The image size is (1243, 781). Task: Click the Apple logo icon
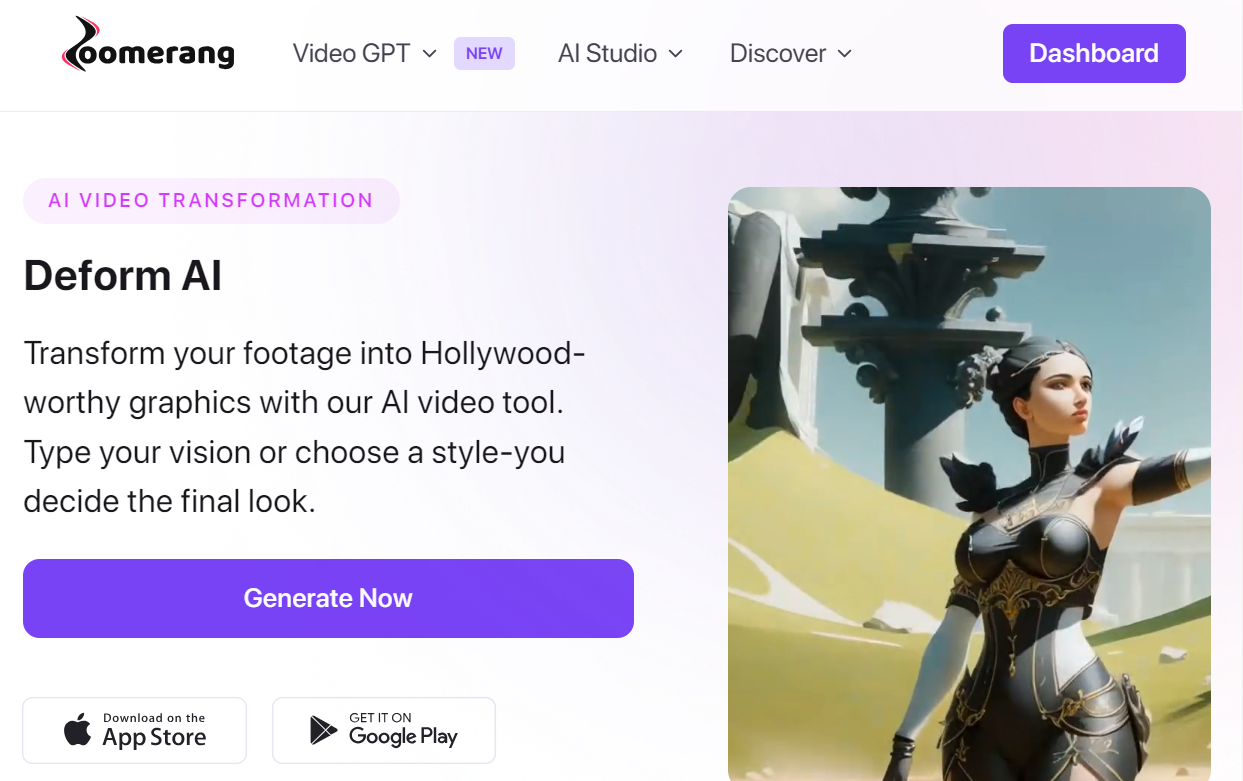77,731
